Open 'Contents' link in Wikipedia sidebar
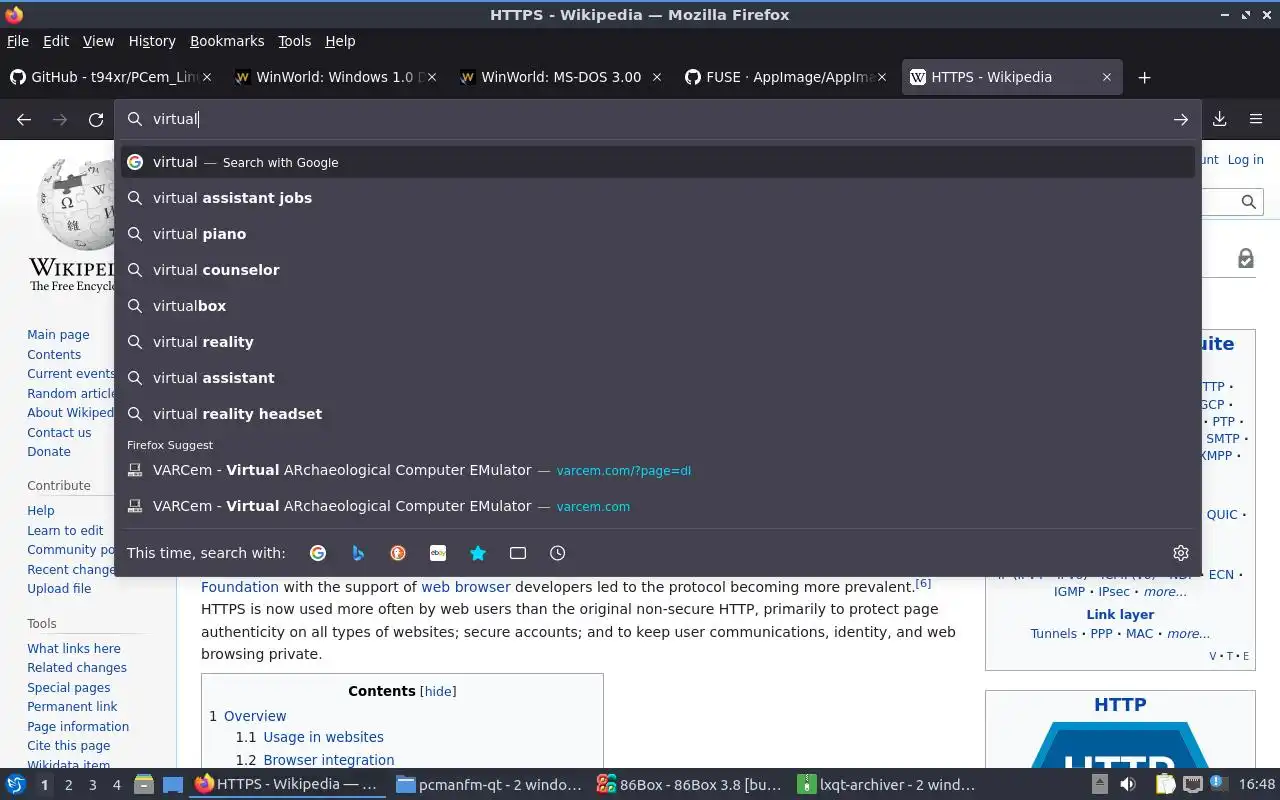The width and height of the screenshot is (1280, 800). coord(54,355)
